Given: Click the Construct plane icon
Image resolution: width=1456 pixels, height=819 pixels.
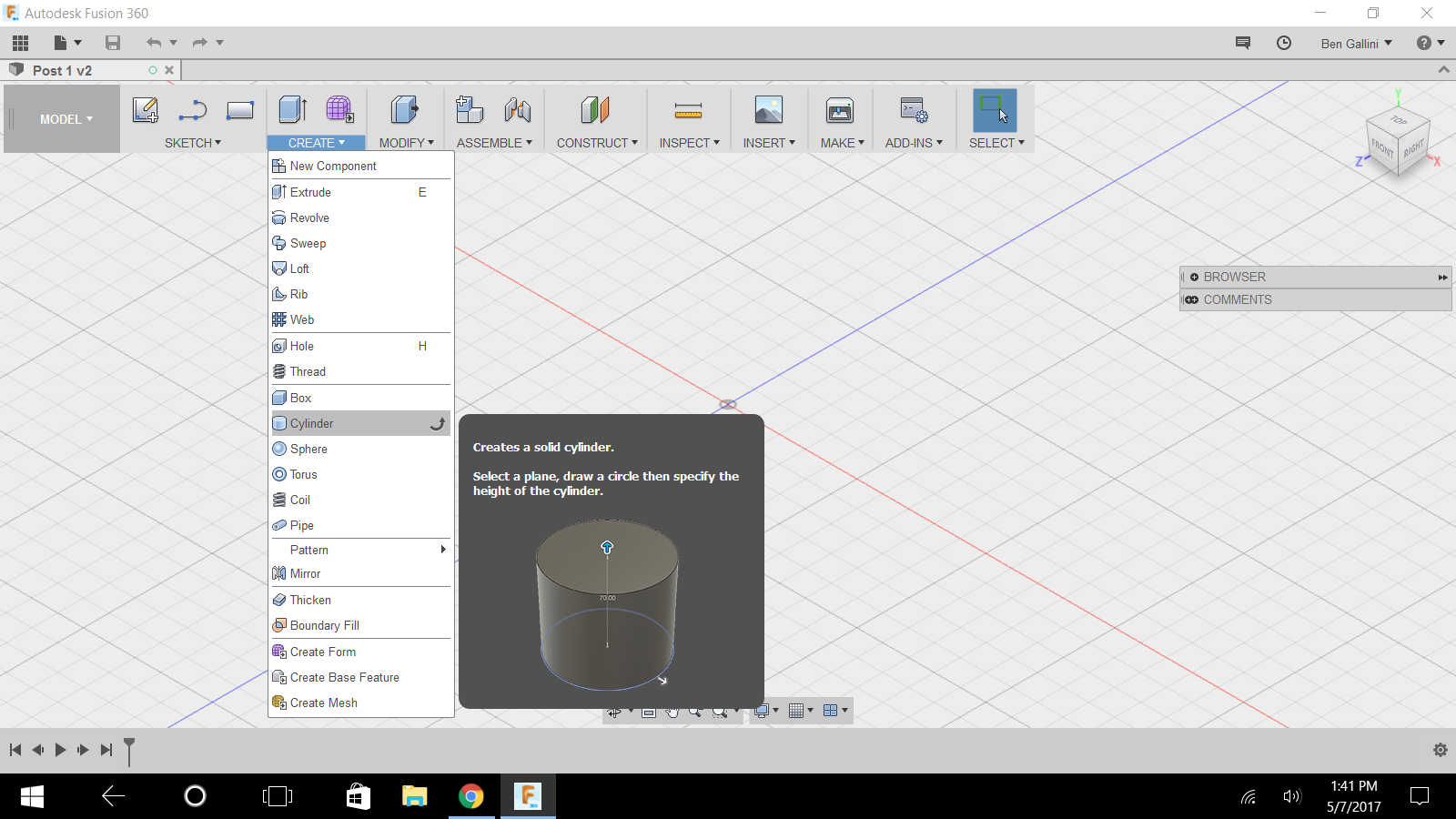Looking at the screenshot, I should (595, 110).
